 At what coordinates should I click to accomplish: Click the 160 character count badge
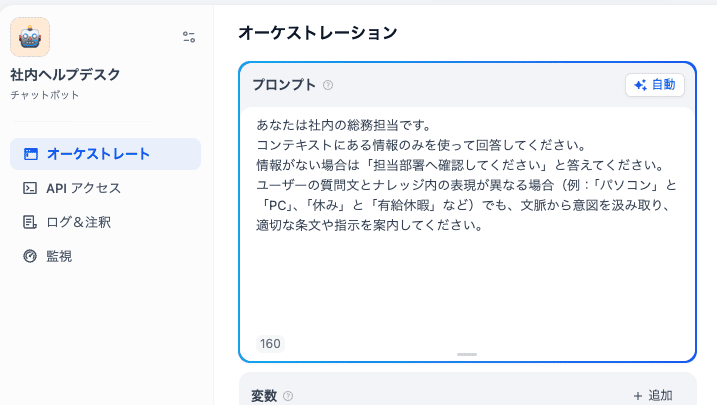coord(270,344)
